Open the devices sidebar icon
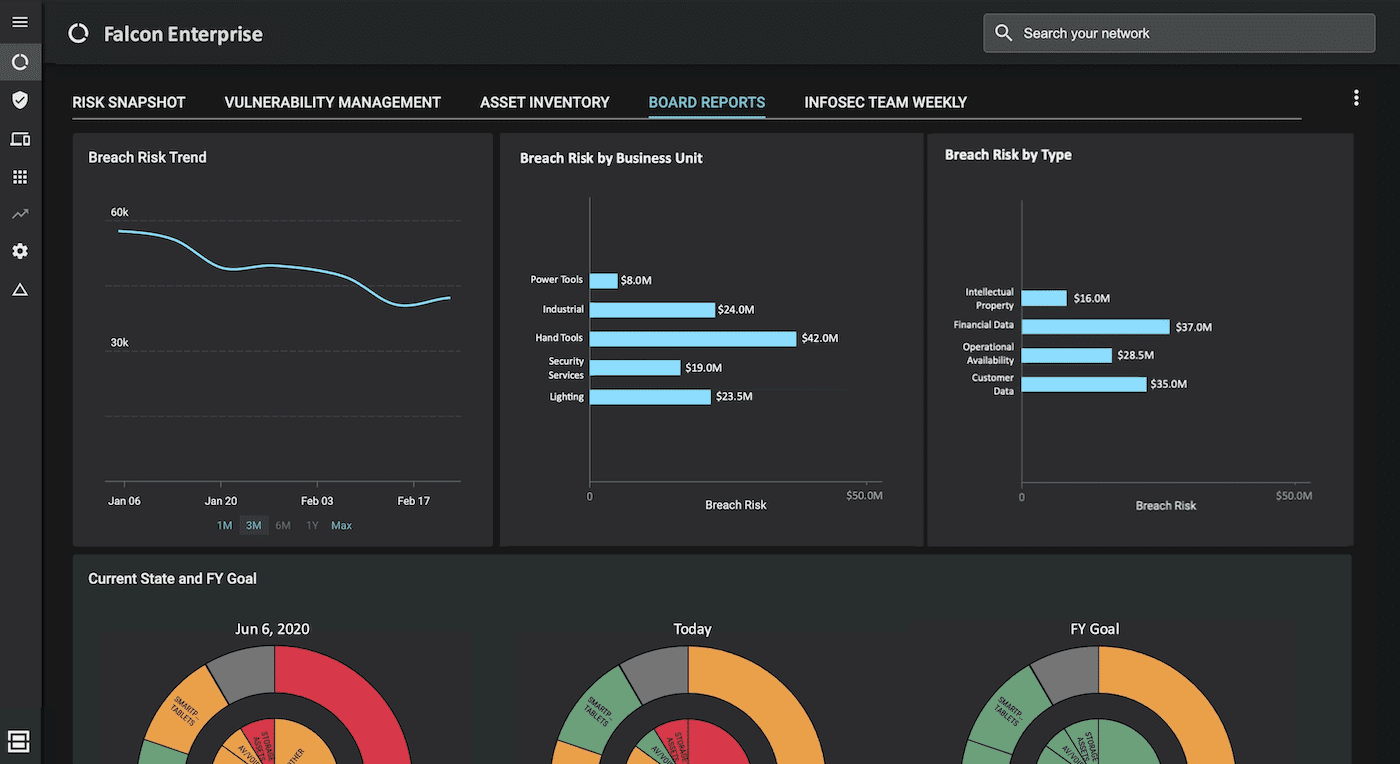Viewport: 1400px width, 764px height. [x=20, y=139]
